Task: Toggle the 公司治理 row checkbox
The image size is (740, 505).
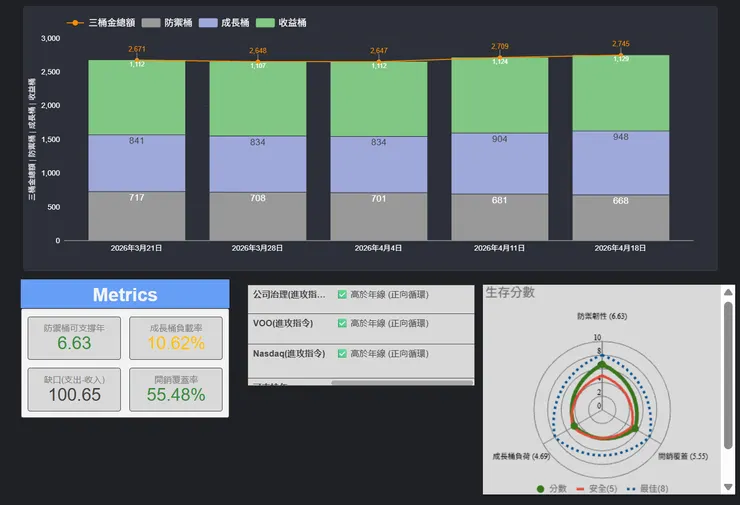Action: pos(342,295)
